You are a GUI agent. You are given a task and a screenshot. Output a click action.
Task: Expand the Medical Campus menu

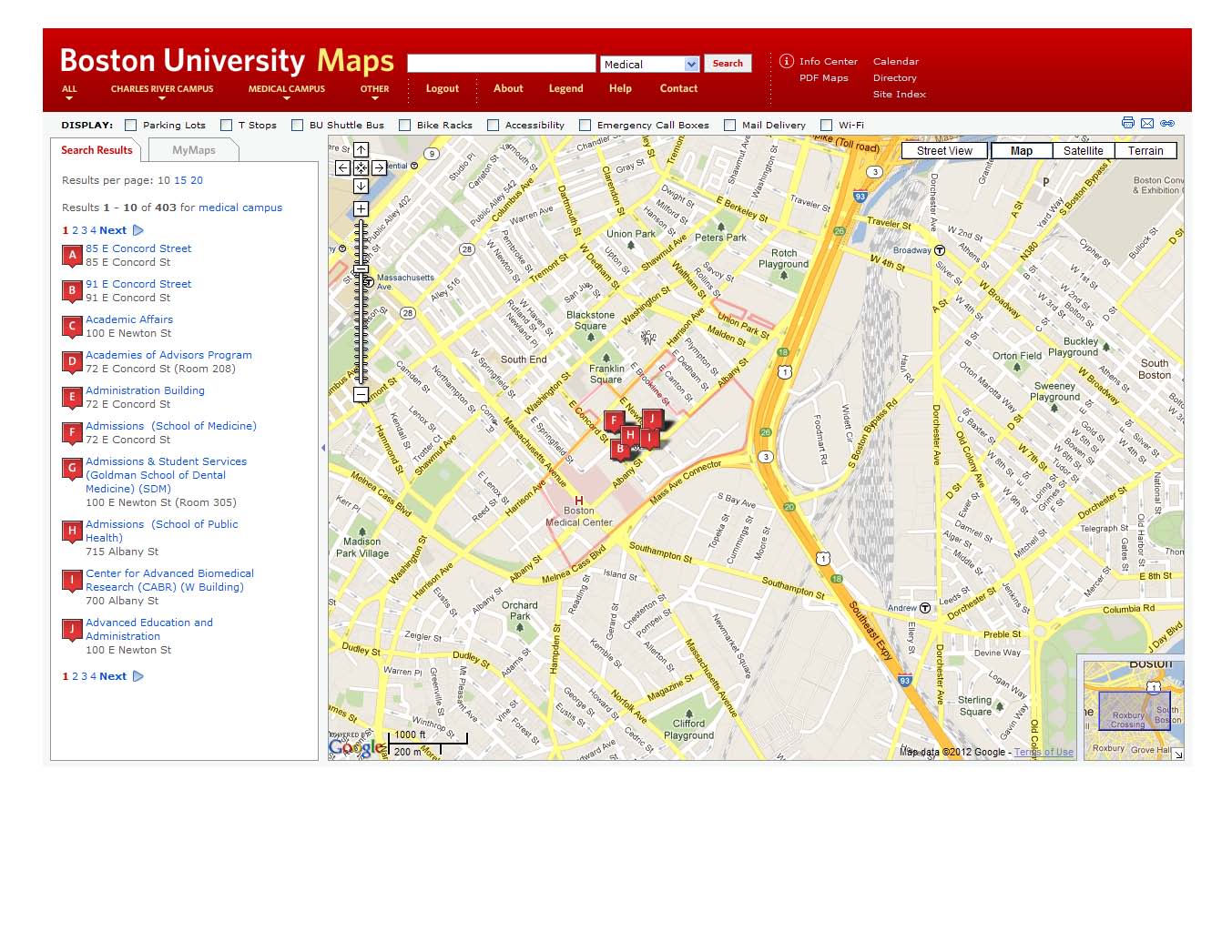tap(287, 92)
